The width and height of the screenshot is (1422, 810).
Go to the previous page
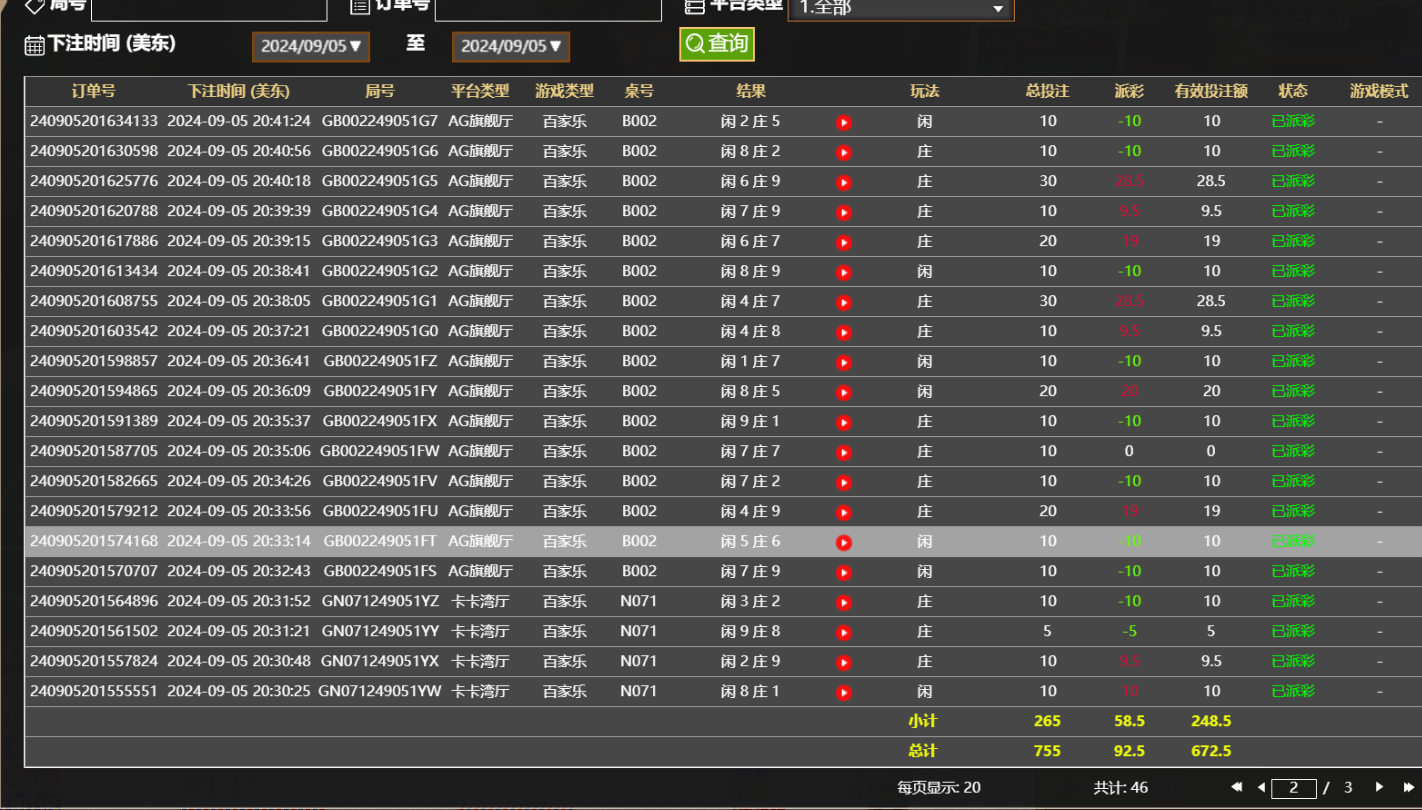pos(1260,788)
